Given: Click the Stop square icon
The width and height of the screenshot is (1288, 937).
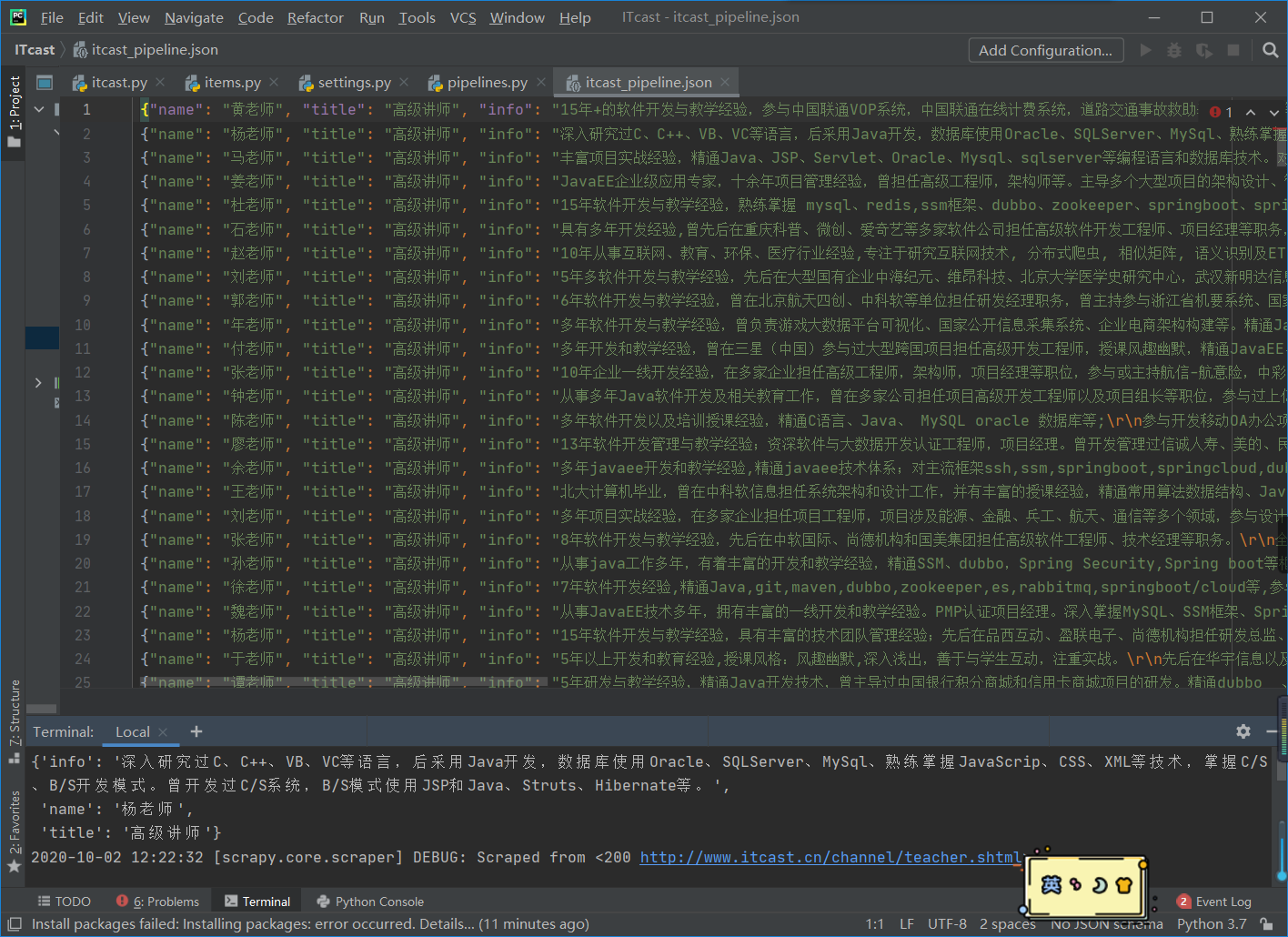Looking at the screenshot, I should 1233,50.
